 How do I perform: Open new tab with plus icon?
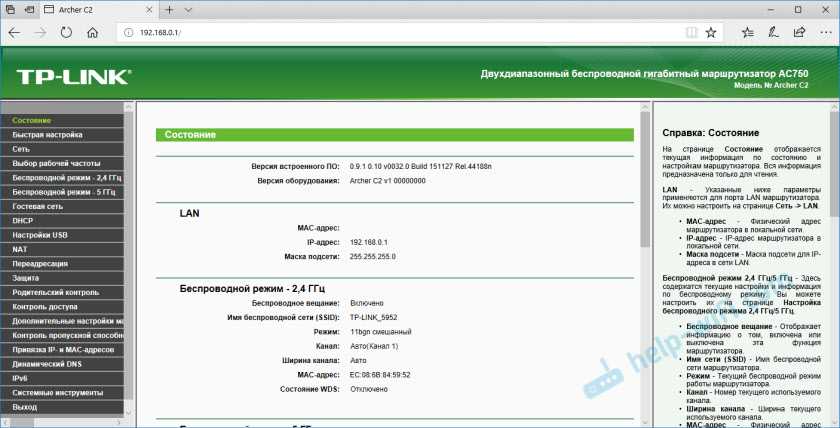(169, 10)
